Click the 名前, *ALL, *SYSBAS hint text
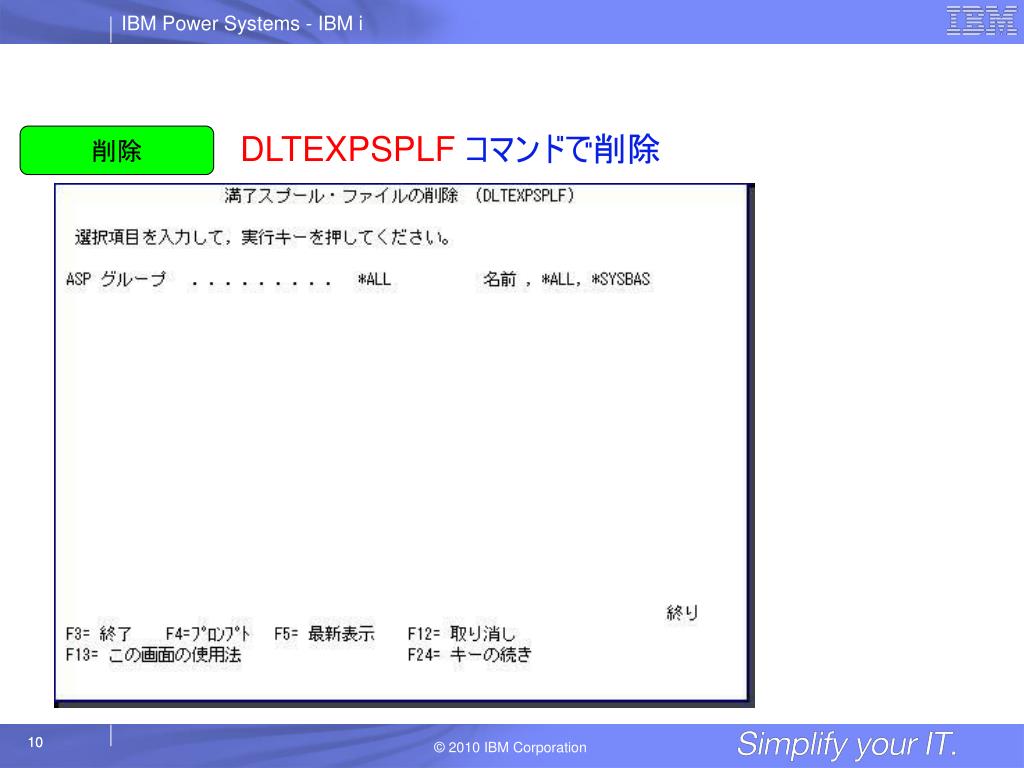1024x768 pixels. coord(567,280)
